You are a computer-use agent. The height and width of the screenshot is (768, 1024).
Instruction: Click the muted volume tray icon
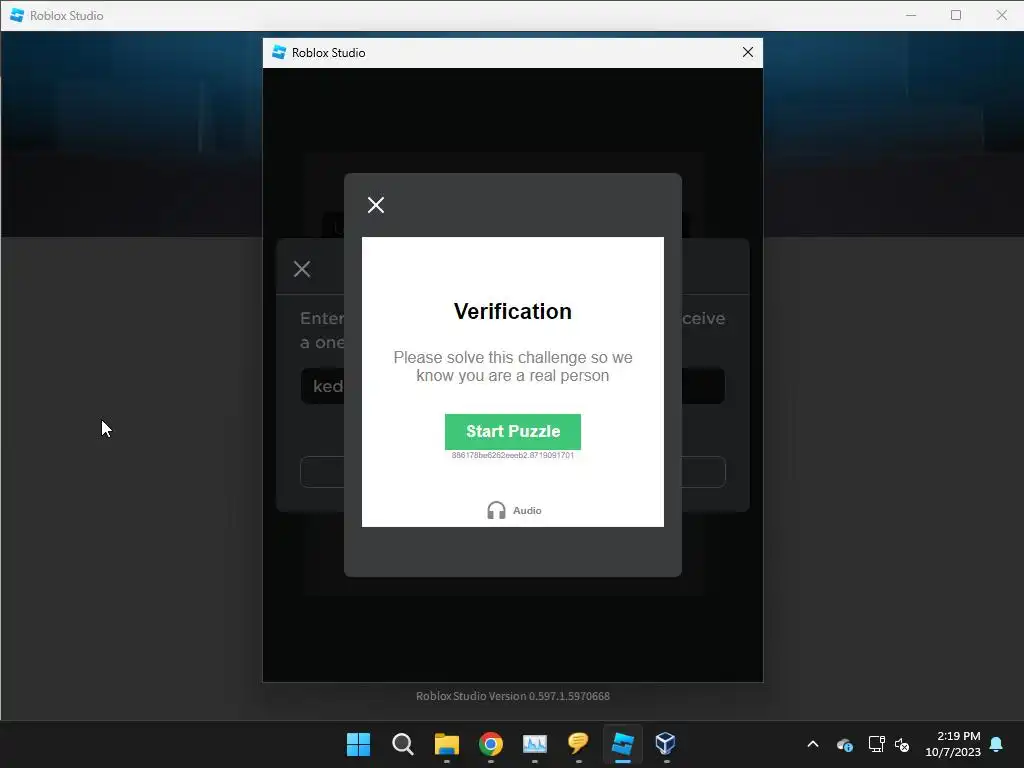point(902,744)
